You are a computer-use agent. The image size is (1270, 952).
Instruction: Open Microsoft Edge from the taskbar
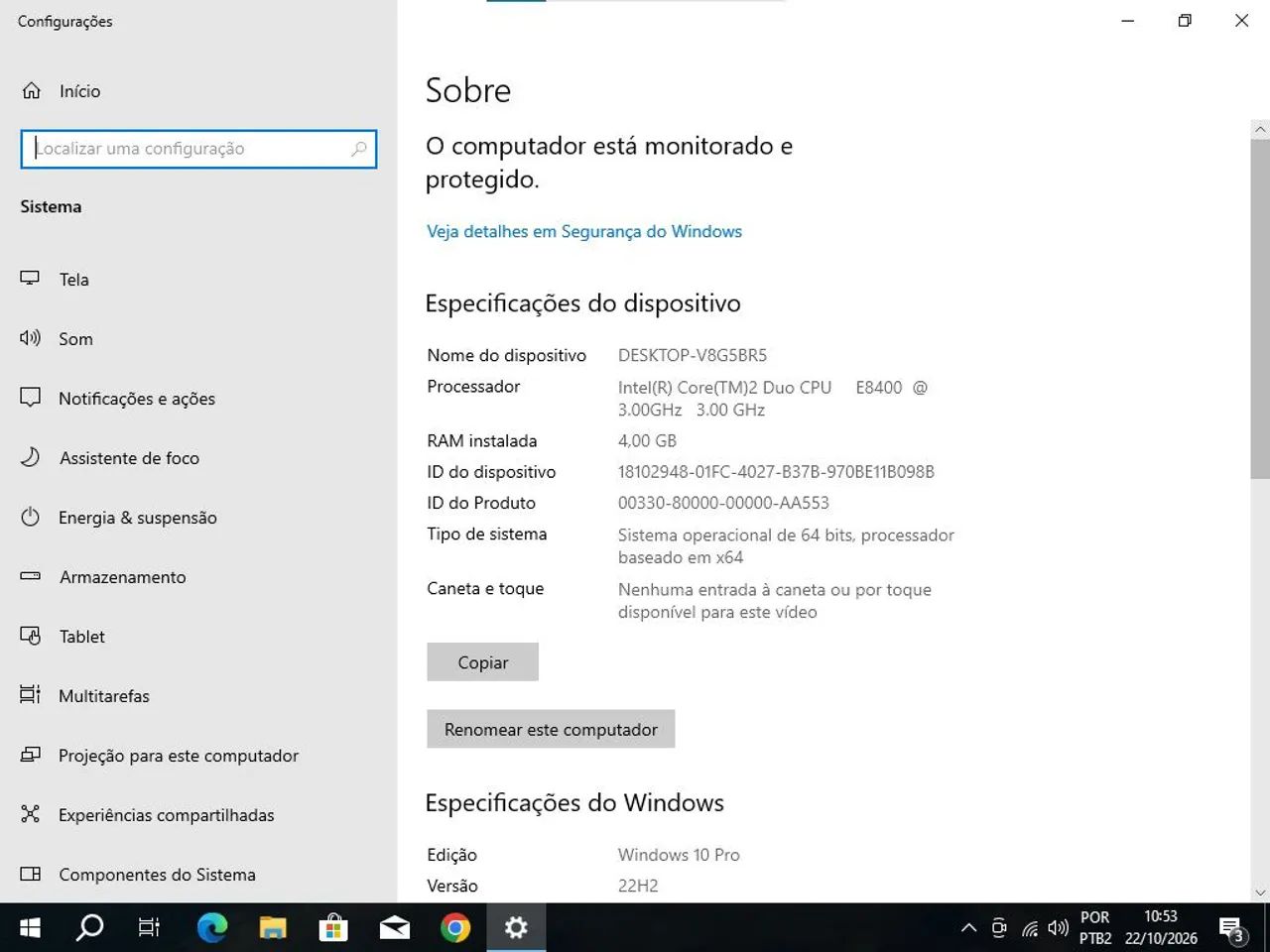click(211, 927)
